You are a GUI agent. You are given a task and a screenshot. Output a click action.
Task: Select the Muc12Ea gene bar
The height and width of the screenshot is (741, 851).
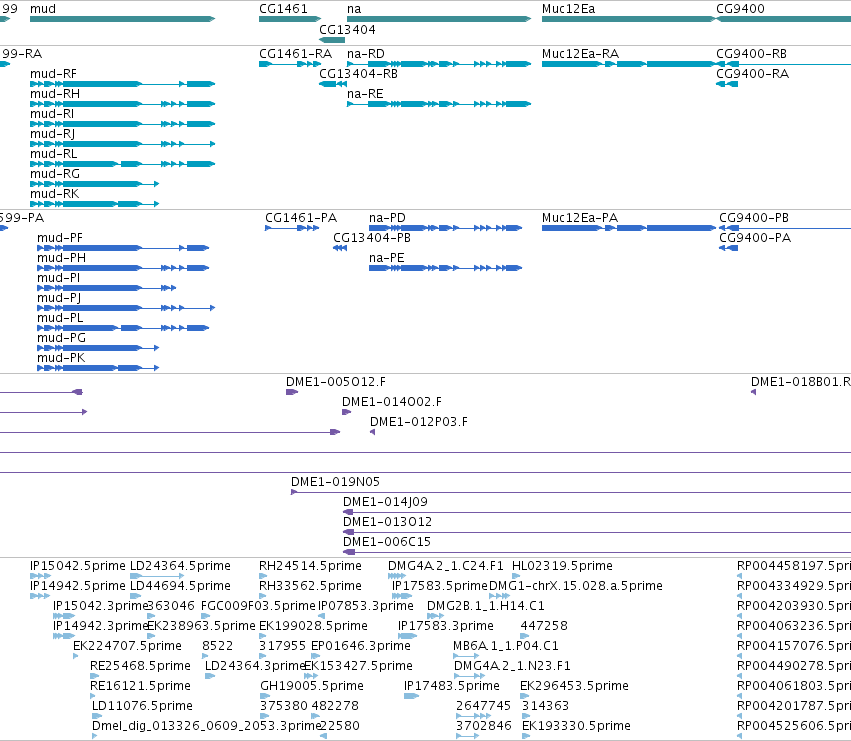(x=629, y=19)
